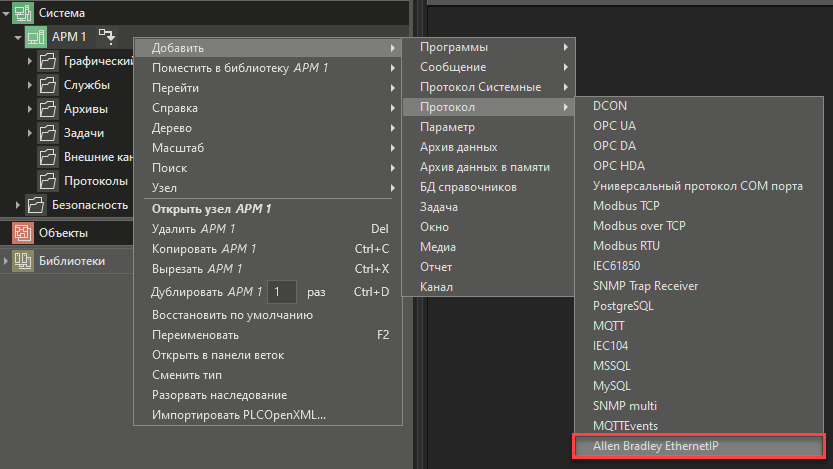This screenshot has height=469, width=833.
Task: Expand the Задачи tree node
Action: click(30, 133)
